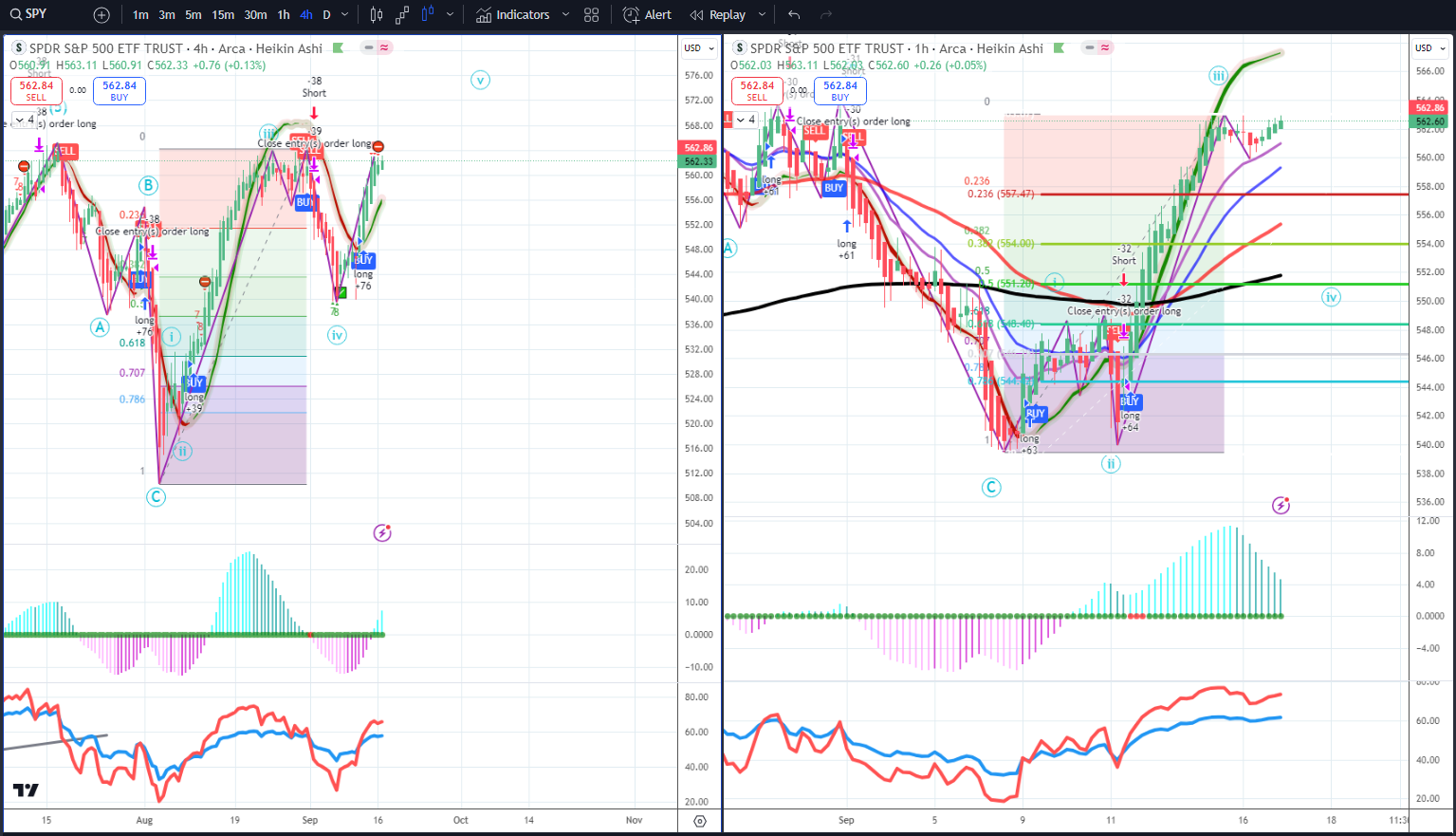Open the SPY symbol search
The height and width of the screenshot is (836, 1456).
[x=28, y=14]
